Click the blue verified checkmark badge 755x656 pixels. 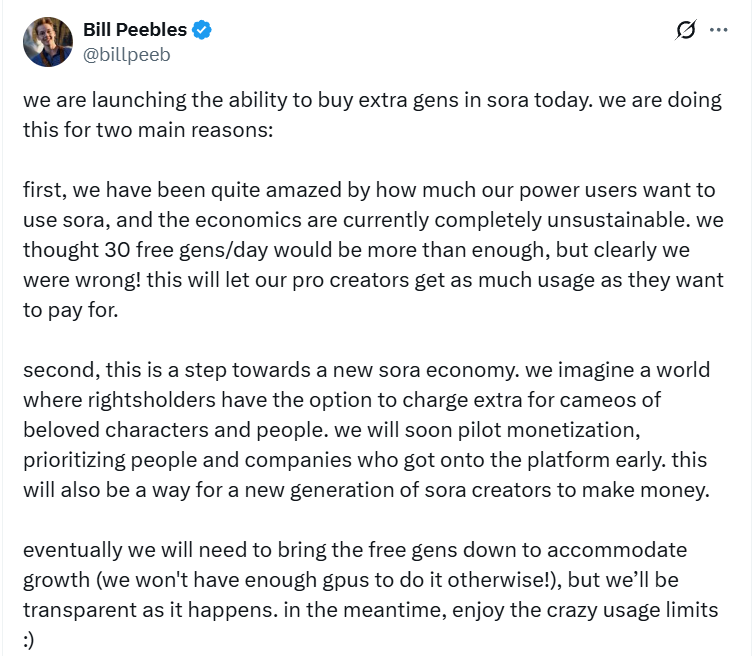(202, 31)
